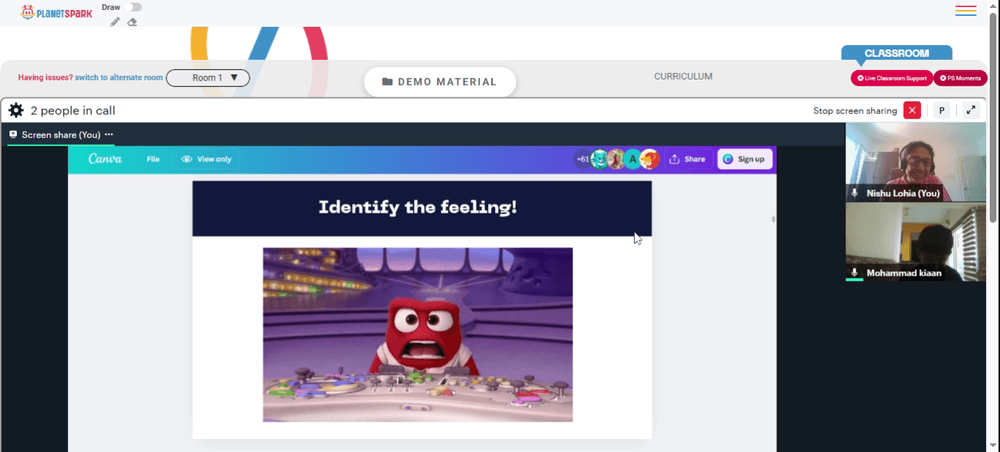Click Nishu Lohia's microphone icon
Screen dimensions: 1000x452
[855, 193]
